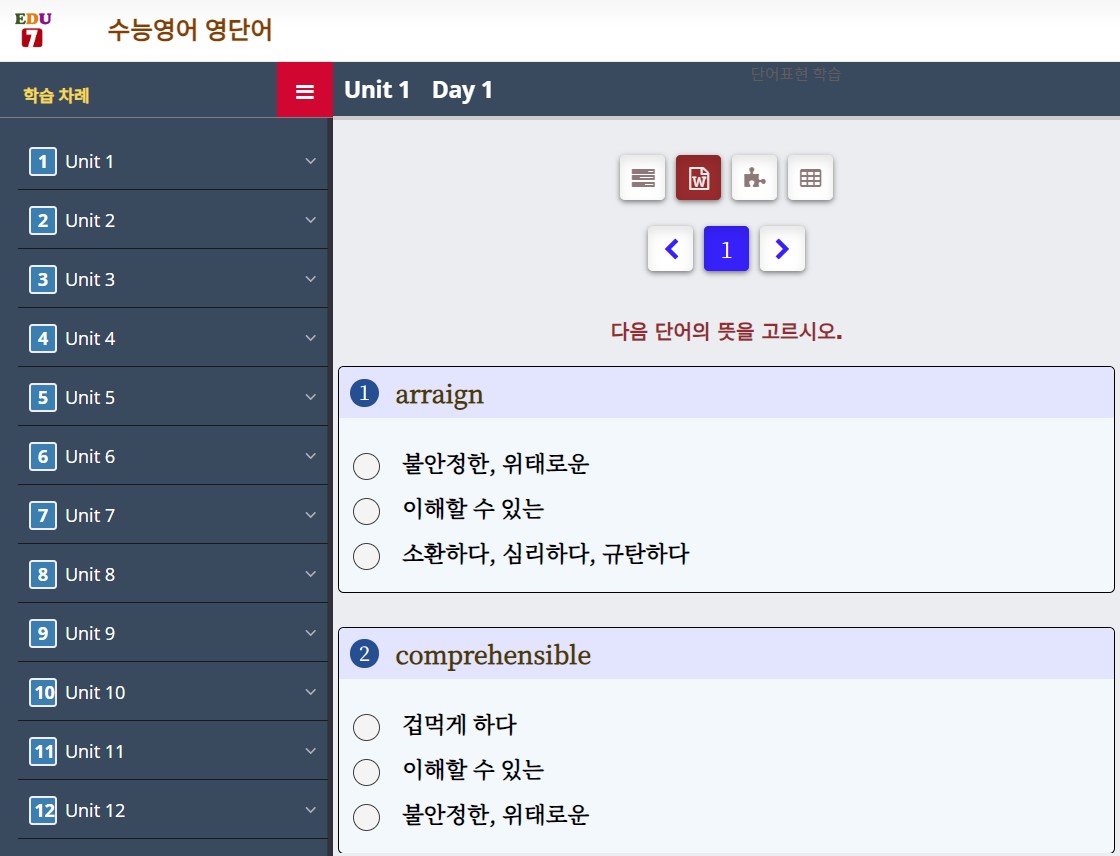Switch to the table grid view icon
Image resolution: width=1120 pixels, height=856 pixels.
click(x=810, y=178)
